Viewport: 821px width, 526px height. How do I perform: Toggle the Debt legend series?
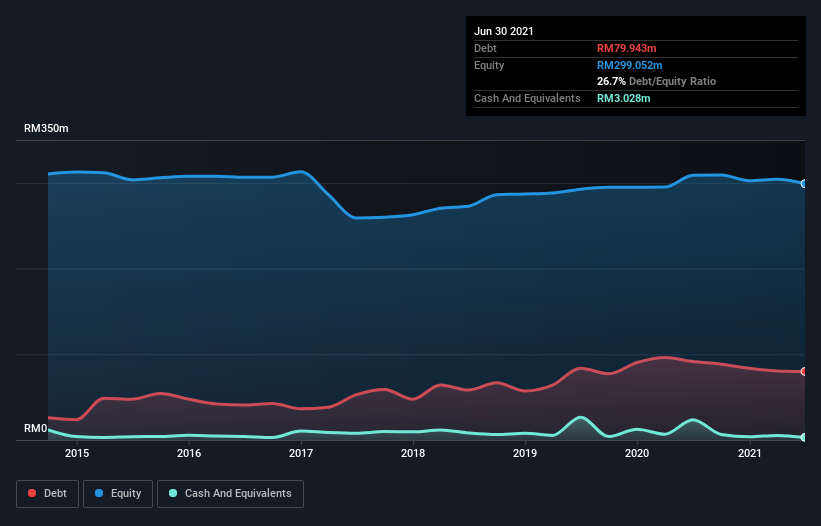click(47, 494)
